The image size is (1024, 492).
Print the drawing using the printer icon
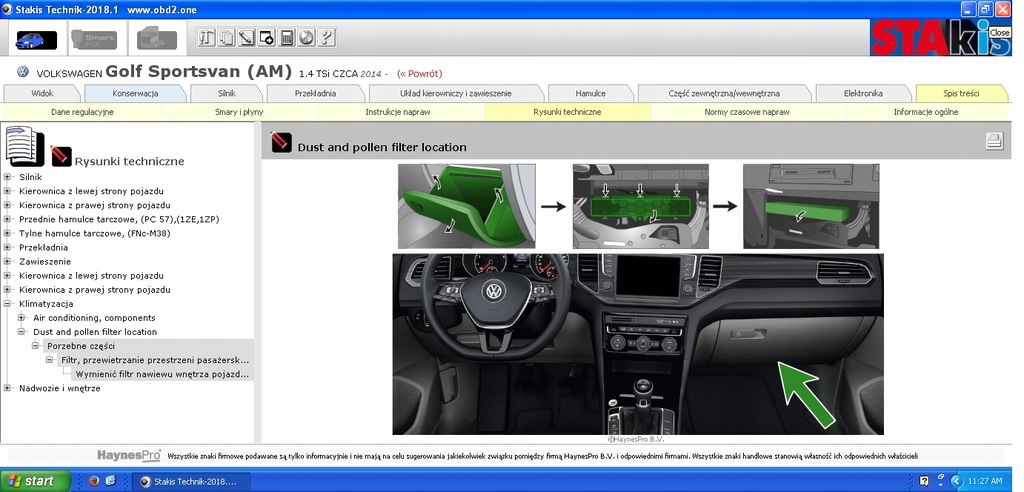click(994, 141)
